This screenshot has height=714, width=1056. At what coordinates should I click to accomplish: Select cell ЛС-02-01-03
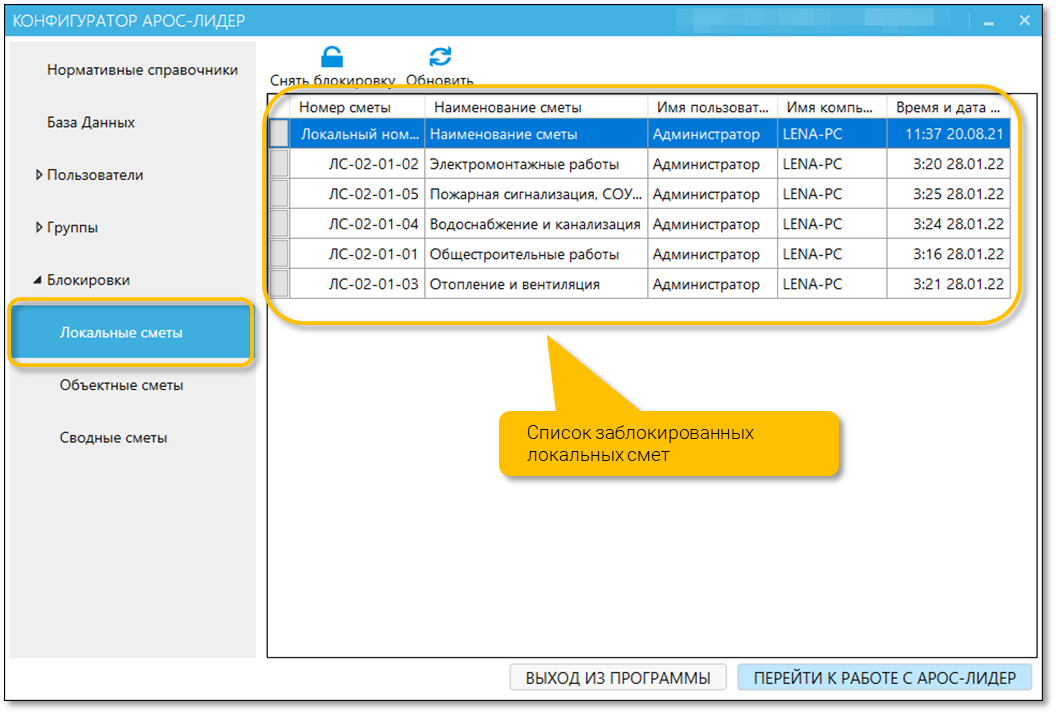click(358, 284)
